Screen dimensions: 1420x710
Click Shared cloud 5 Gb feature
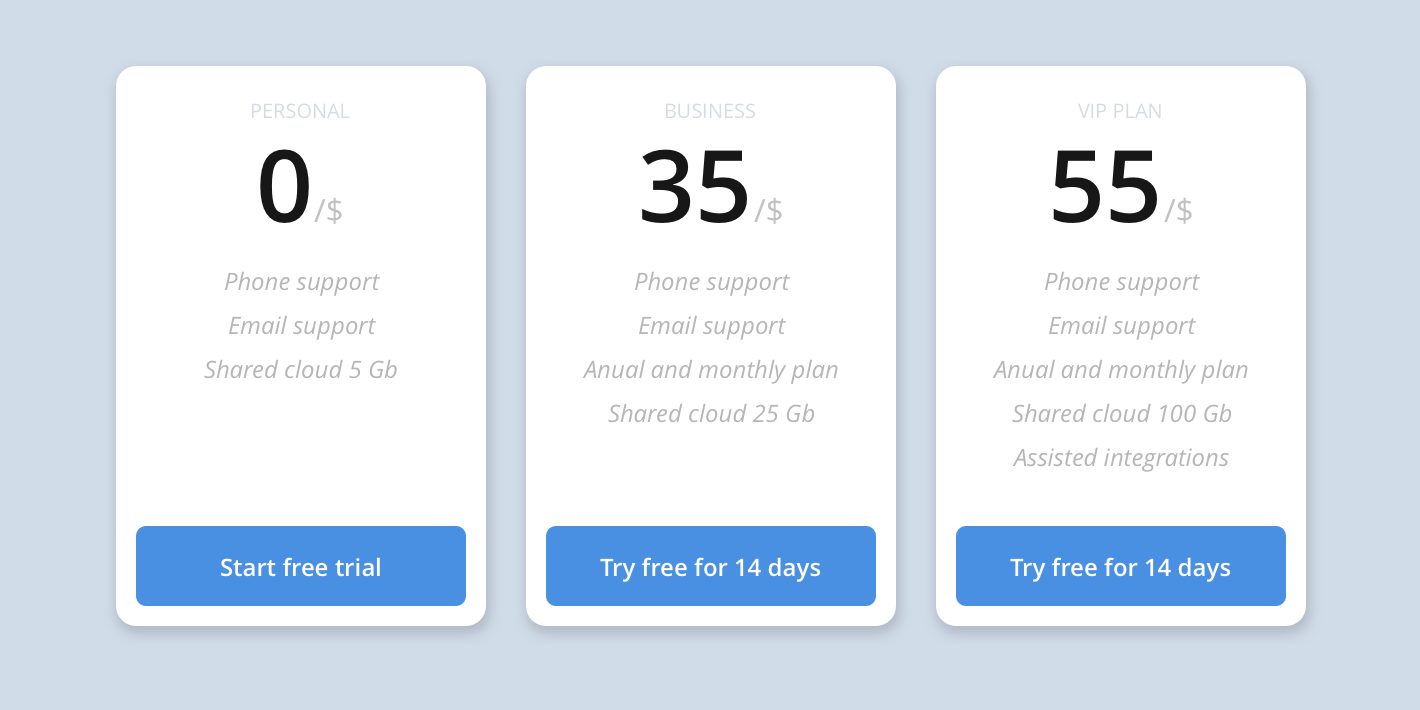point(301,370)
